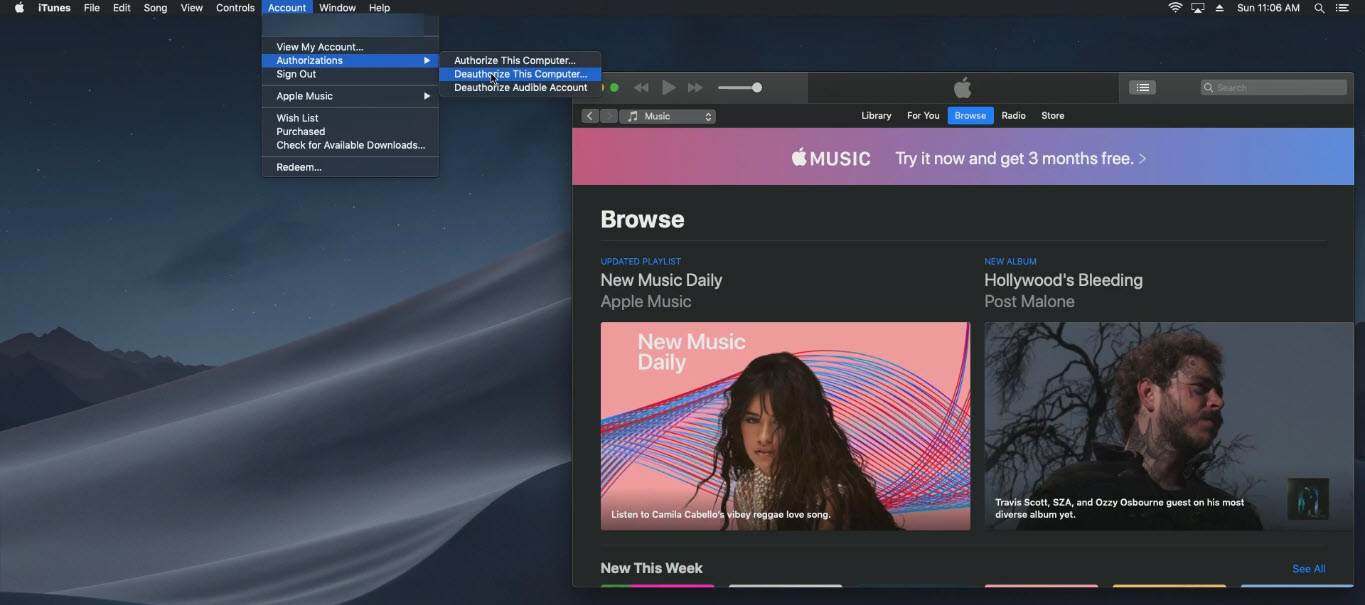Go forward with the right chevron button
The width and height of the screenshot is (1365, 605).
[x=609, y=116]
